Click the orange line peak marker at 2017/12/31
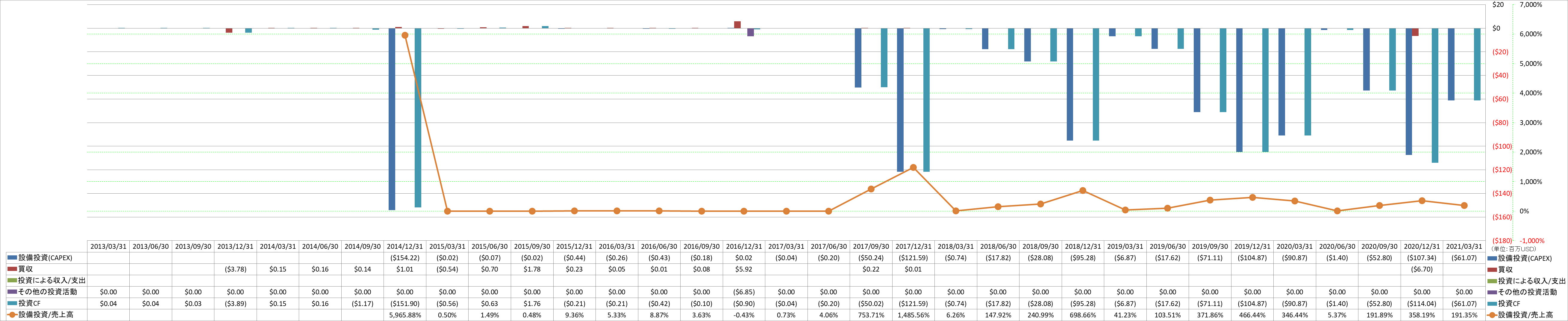The width and height of the screenshot is (1568, 321). 913,168
